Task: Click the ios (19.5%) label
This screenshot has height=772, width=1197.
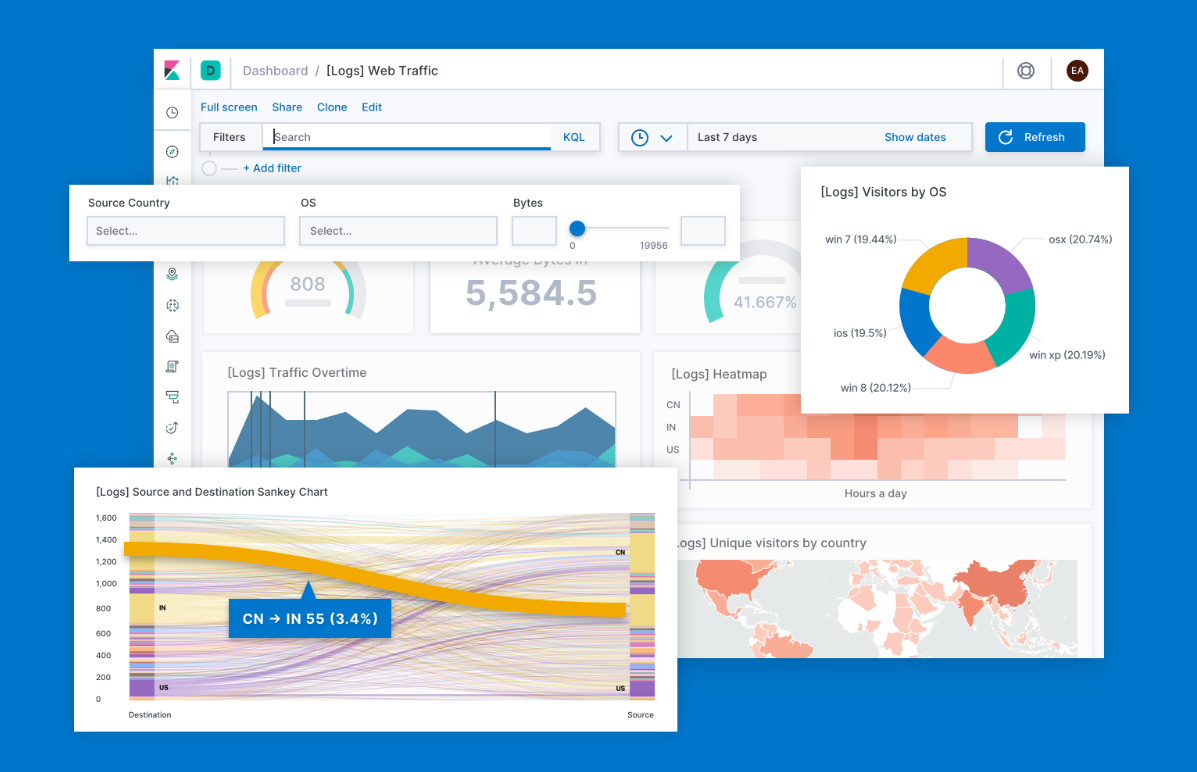Action: [x=860, y=333]
